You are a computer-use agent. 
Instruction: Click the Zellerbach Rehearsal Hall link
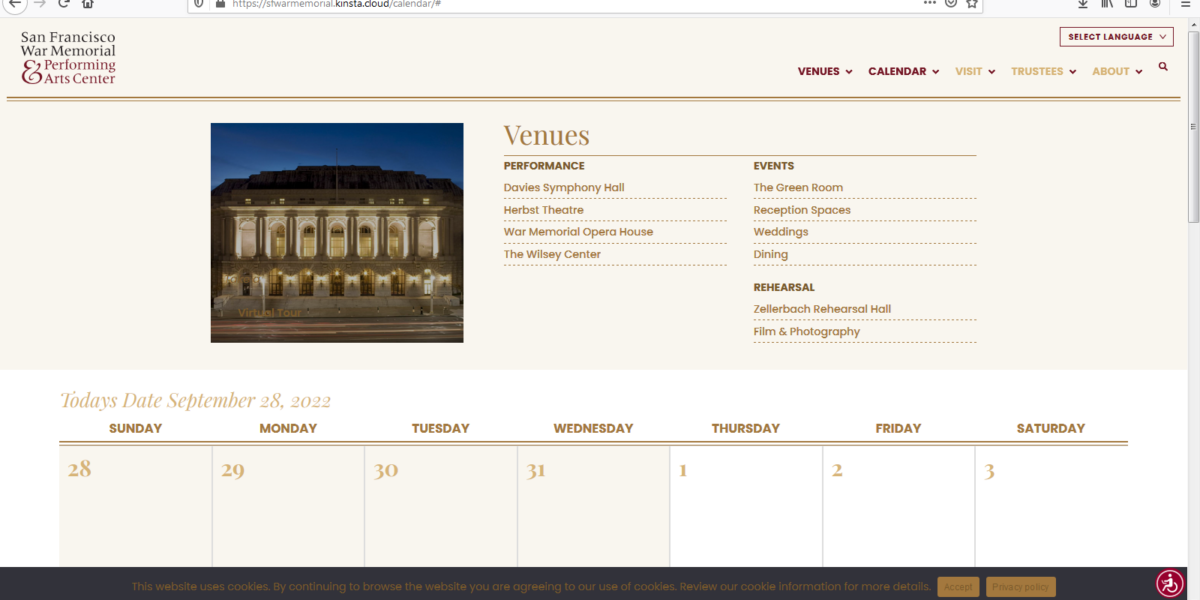[821, 309]
